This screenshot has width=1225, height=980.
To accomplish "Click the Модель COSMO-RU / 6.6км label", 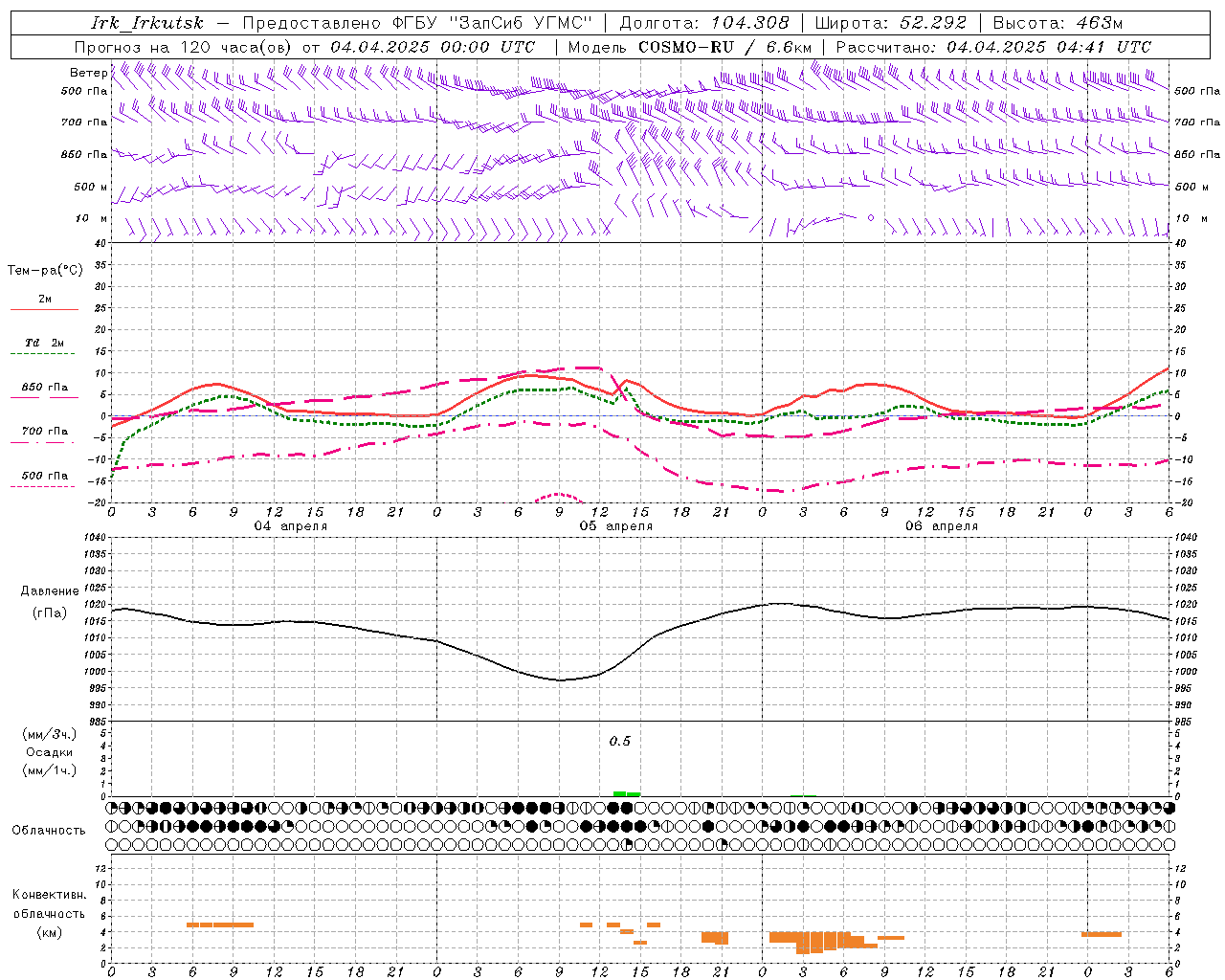I will click(x=690, y=47).
